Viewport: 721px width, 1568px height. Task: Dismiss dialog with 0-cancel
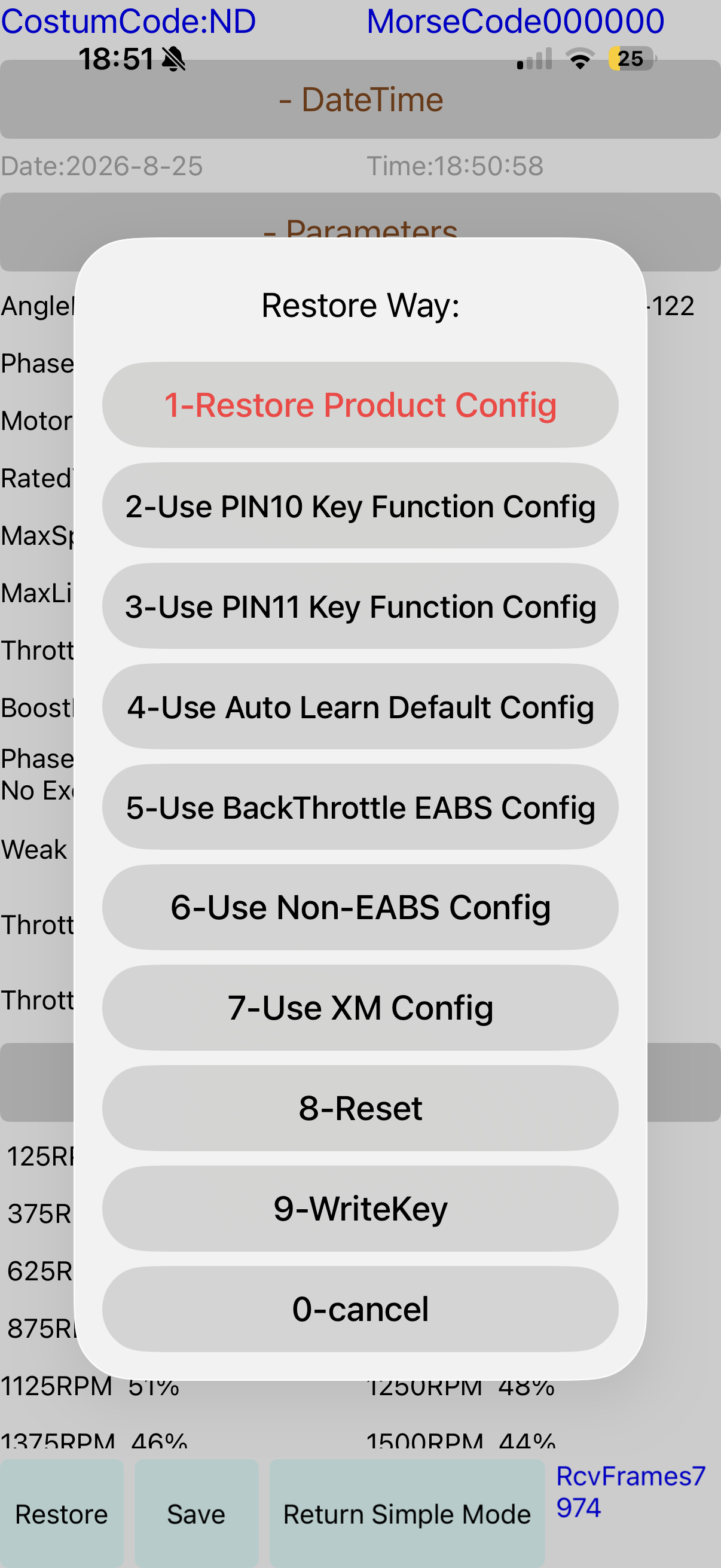[x=360, y=1308]
